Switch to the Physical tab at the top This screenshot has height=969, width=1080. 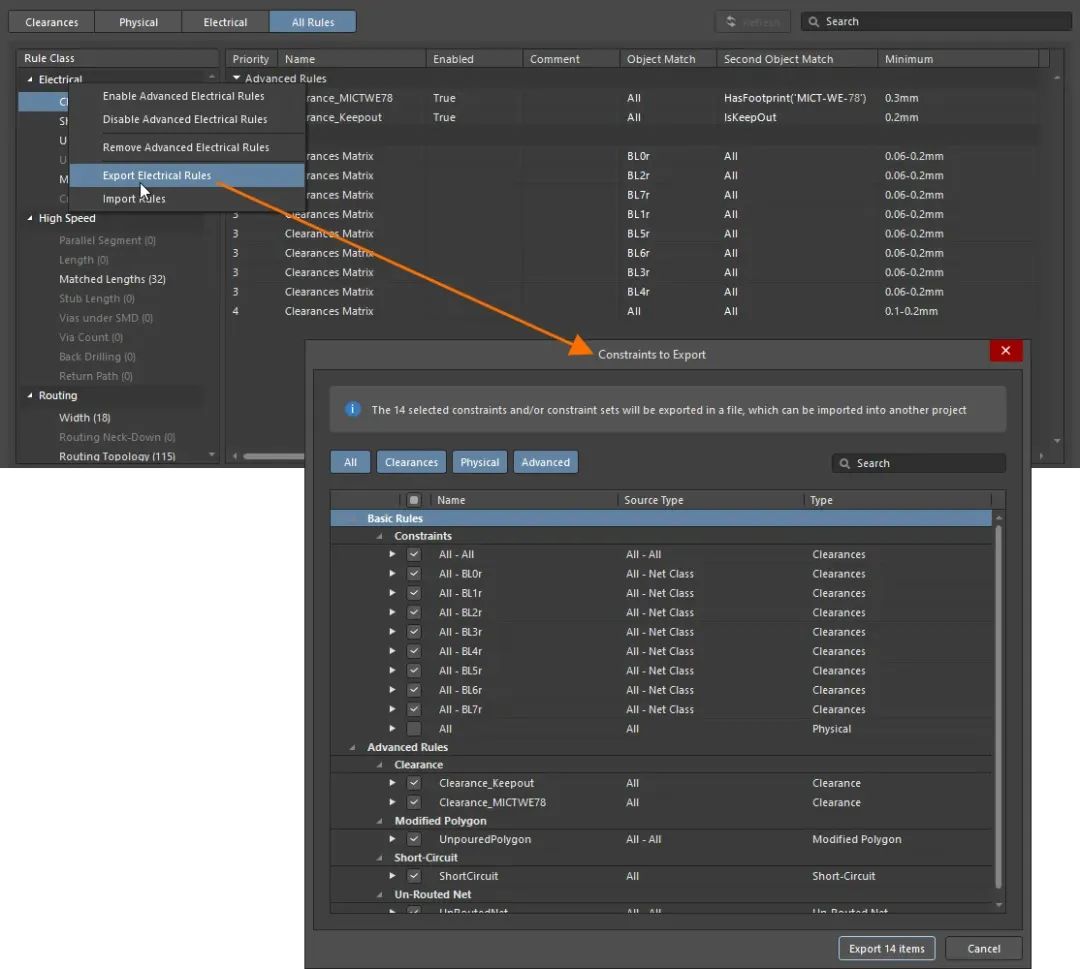138,22
